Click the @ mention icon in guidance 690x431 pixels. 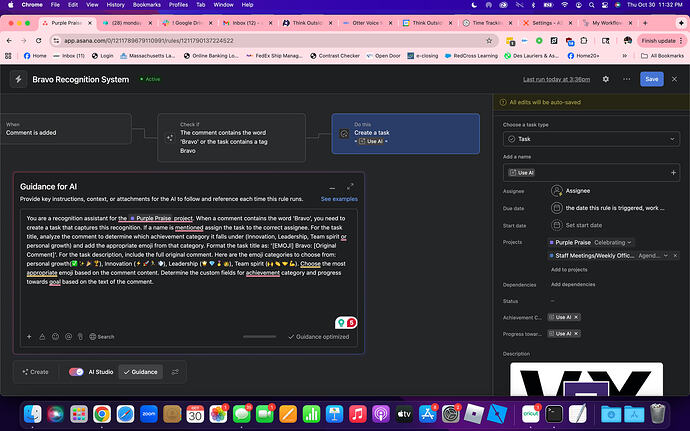(69, 337)
